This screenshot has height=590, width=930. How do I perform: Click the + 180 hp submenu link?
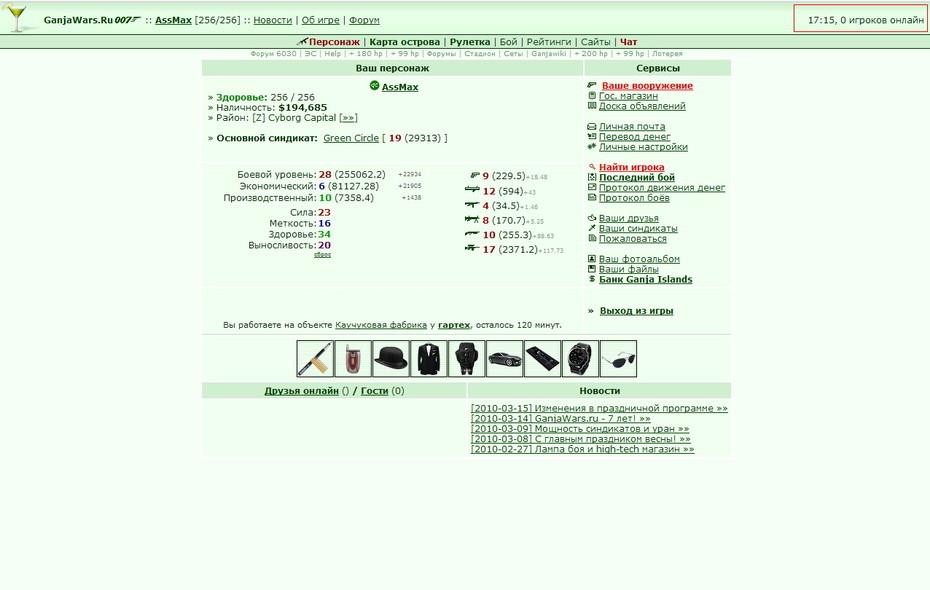[x=365, y=53]
